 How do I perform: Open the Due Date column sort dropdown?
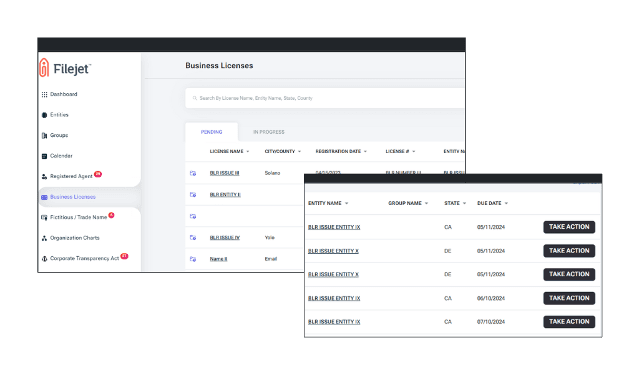pos(506,203)
